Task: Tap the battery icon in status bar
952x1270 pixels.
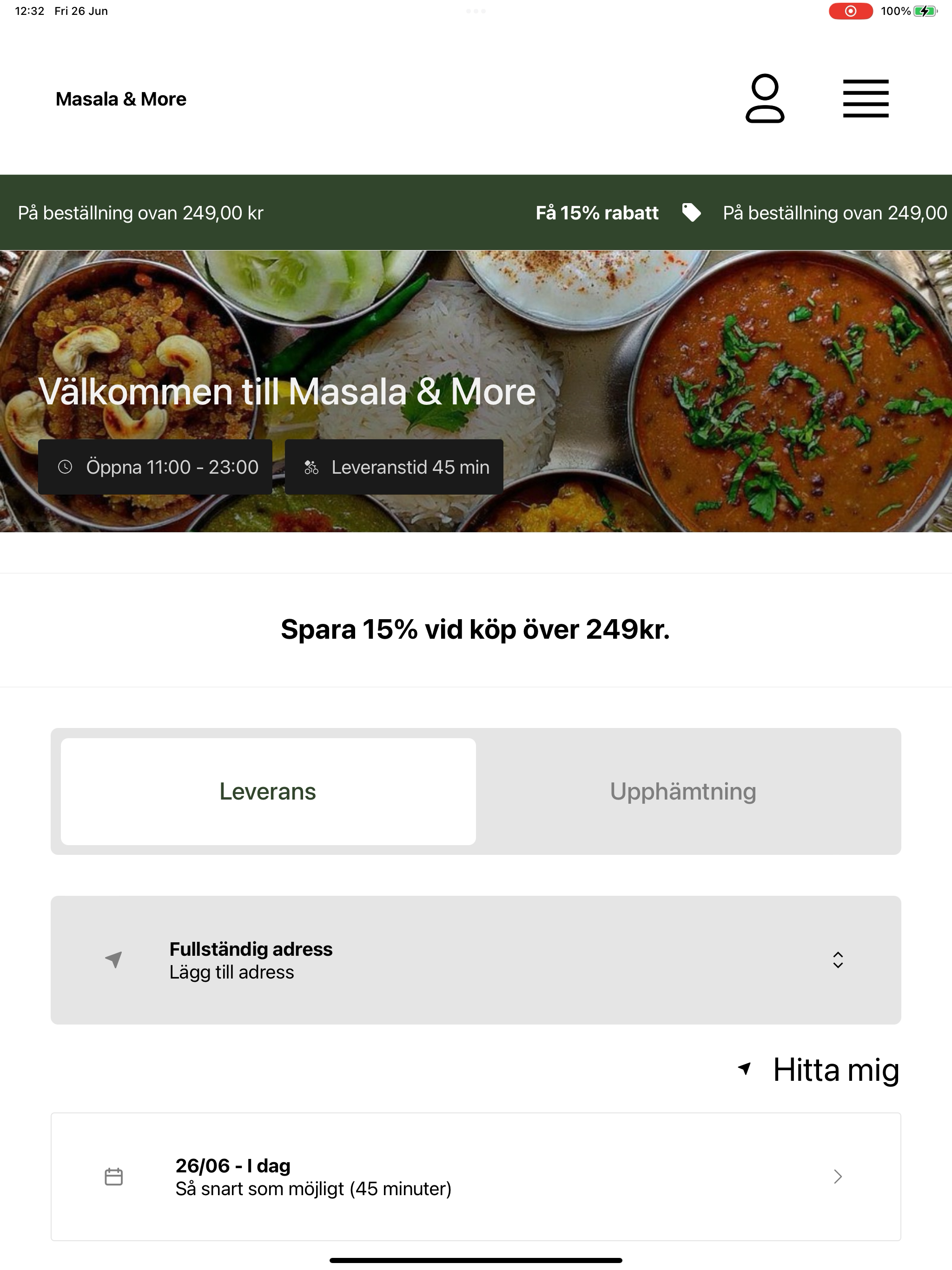Action: pyautogui.click(x=926, y=11)
